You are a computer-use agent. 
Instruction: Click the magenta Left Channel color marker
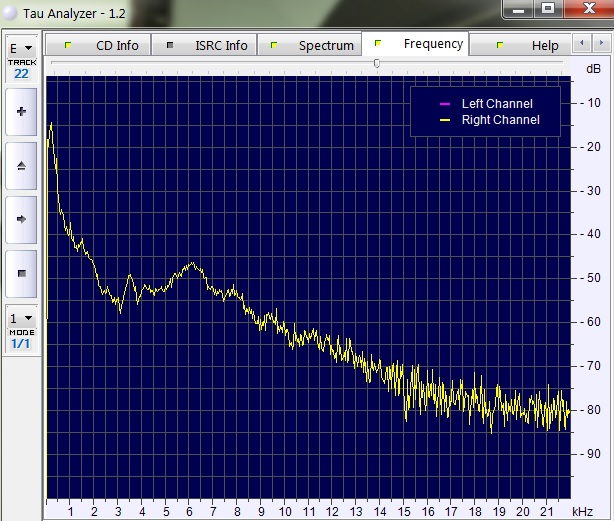tap(445, 104)
